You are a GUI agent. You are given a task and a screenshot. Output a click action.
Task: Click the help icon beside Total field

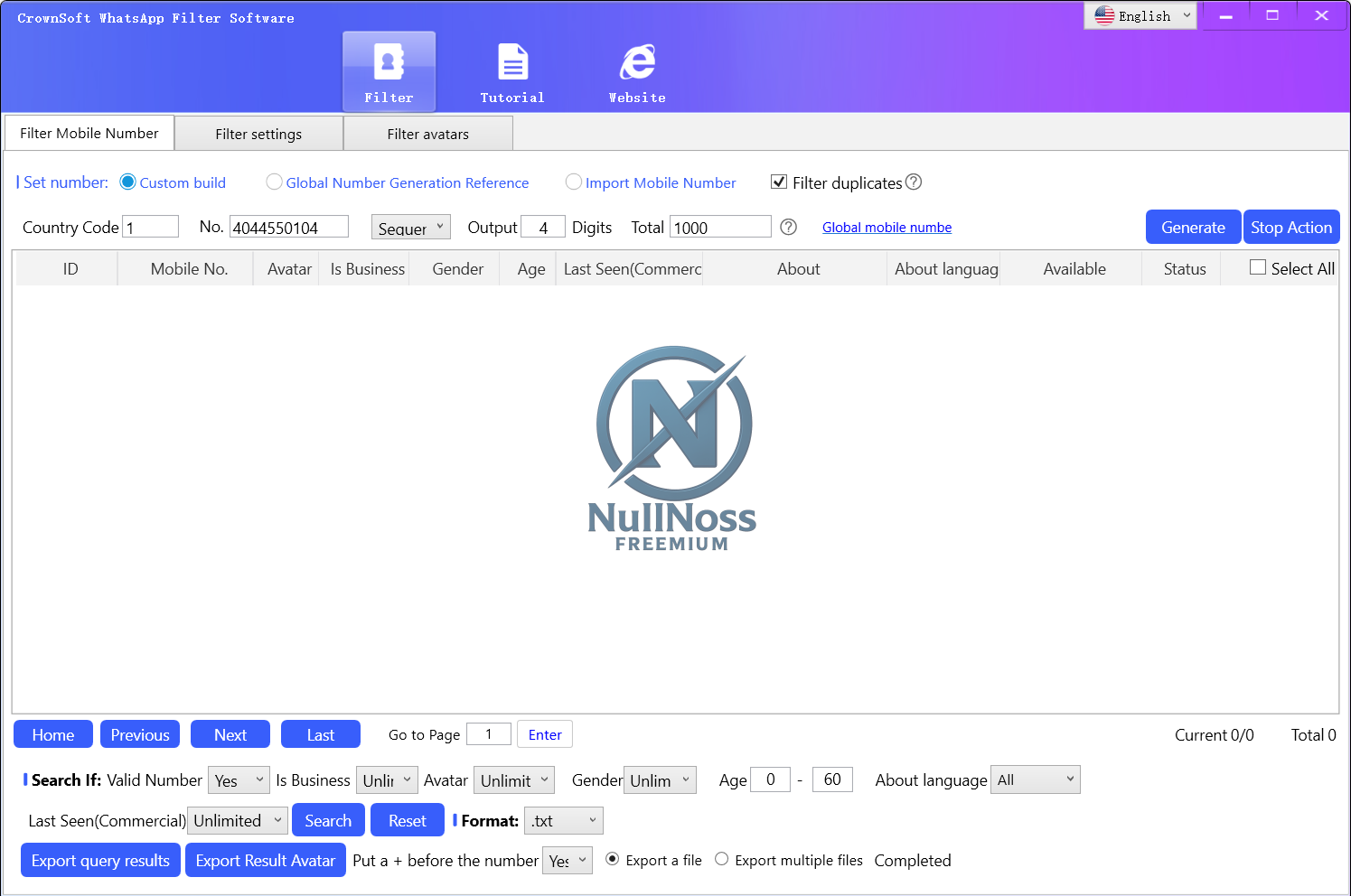point(788,228)
